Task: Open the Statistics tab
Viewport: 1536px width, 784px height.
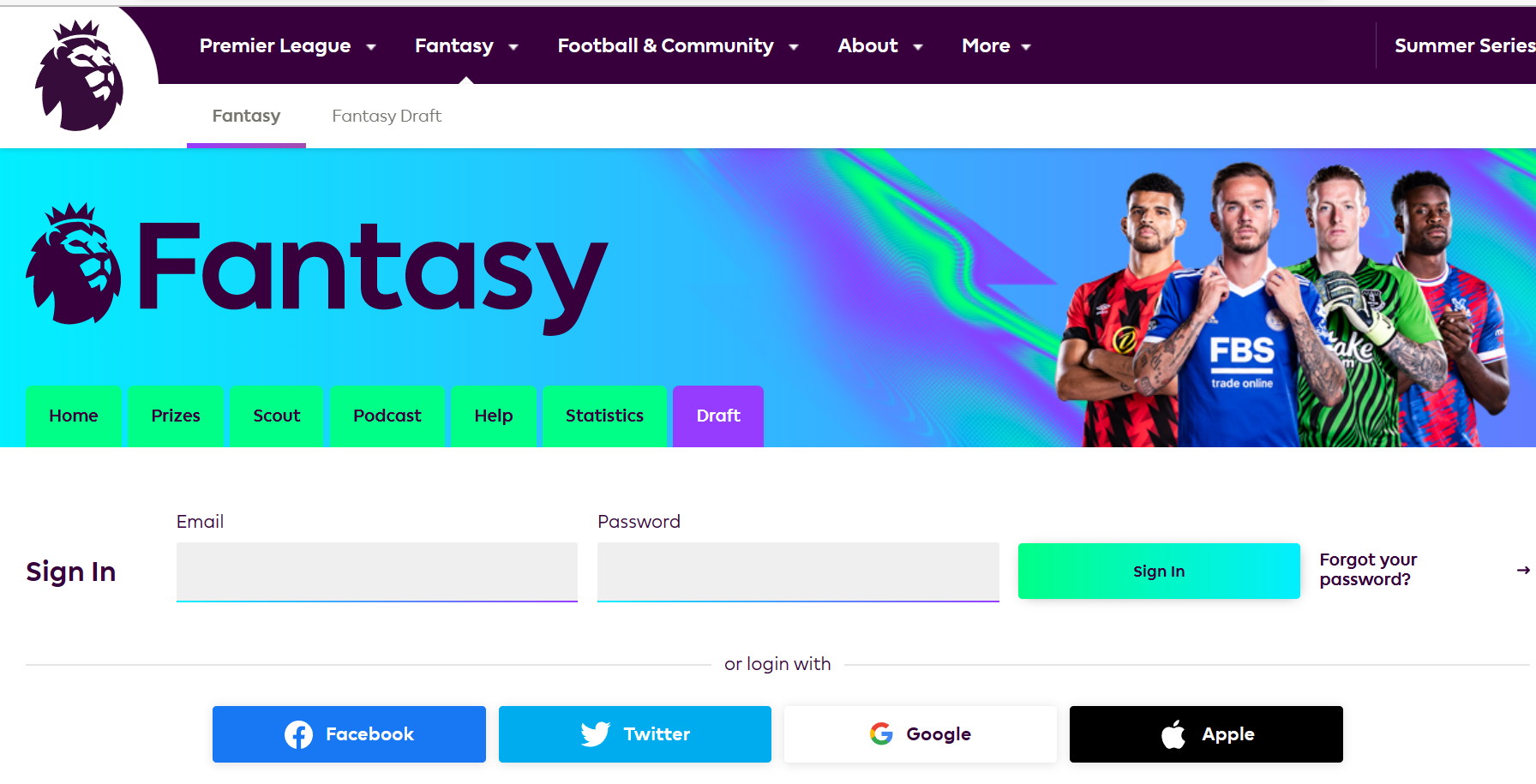Action: [604, 416]
